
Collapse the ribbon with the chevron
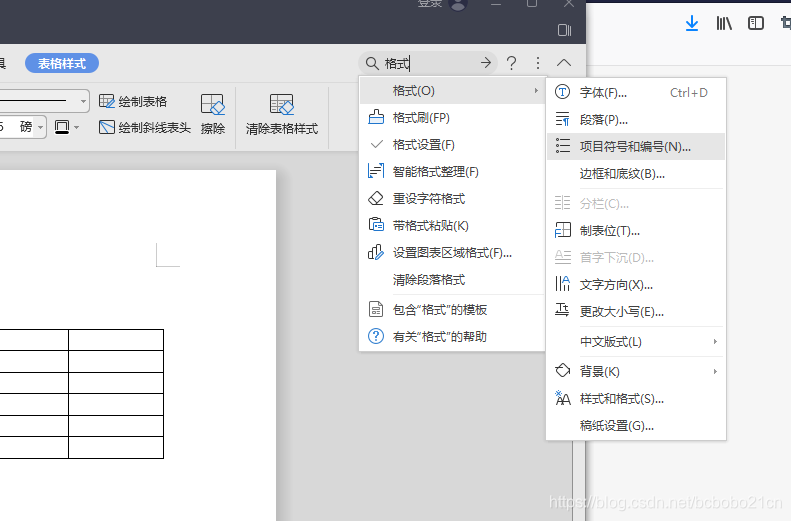point(564,63)
